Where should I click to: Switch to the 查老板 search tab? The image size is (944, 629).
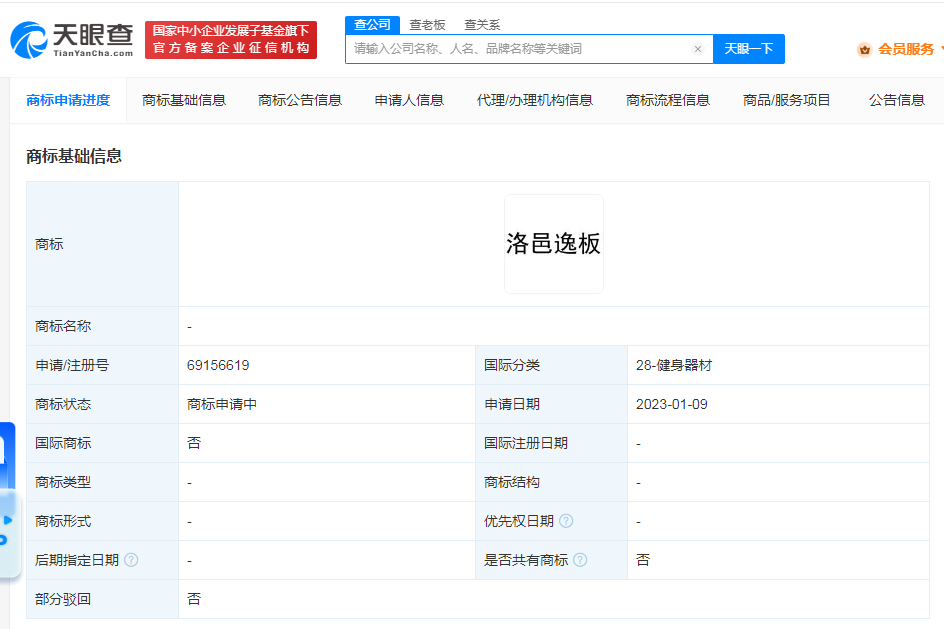coord(427,25)
